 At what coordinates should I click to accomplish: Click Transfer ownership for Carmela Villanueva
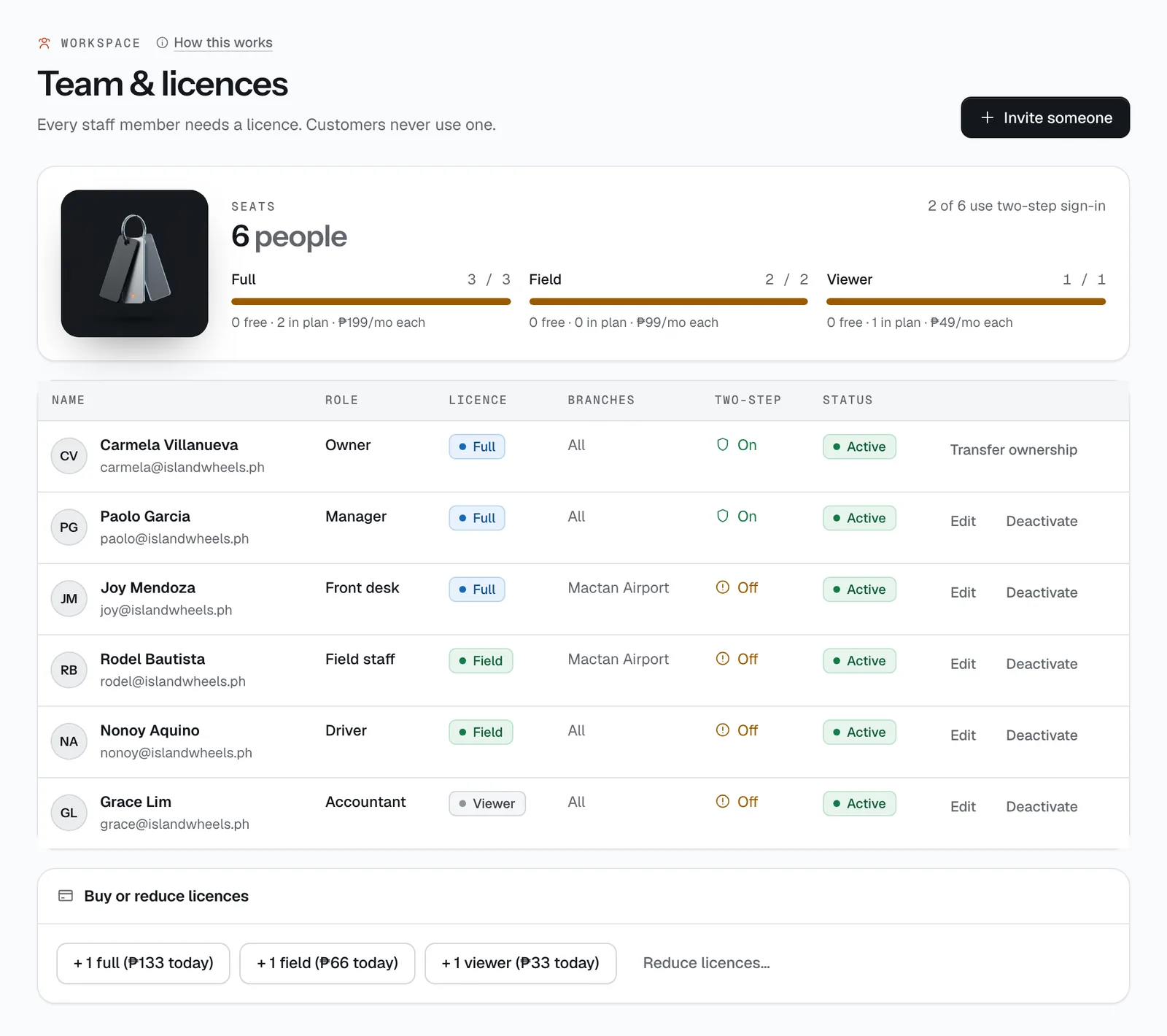[1013, 450]
